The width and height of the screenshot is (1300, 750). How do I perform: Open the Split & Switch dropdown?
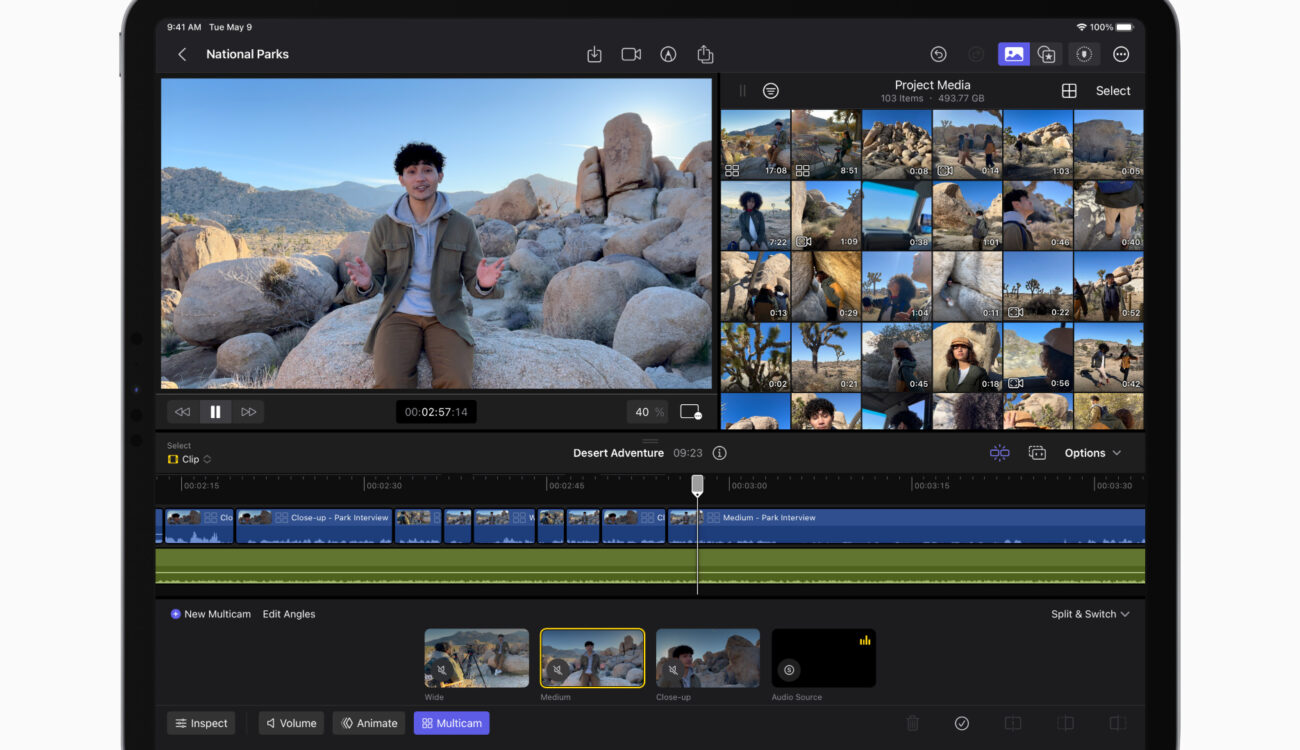1090,614
